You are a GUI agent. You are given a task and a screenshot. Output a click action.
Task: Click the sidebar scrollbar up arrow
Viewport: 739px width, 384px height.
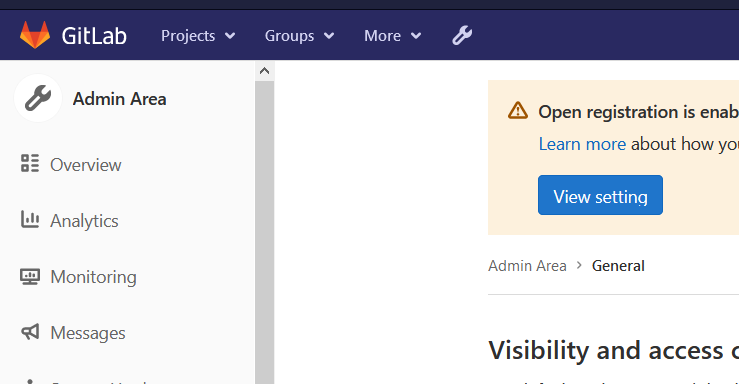pyautogui.click(x=264, y=71)
